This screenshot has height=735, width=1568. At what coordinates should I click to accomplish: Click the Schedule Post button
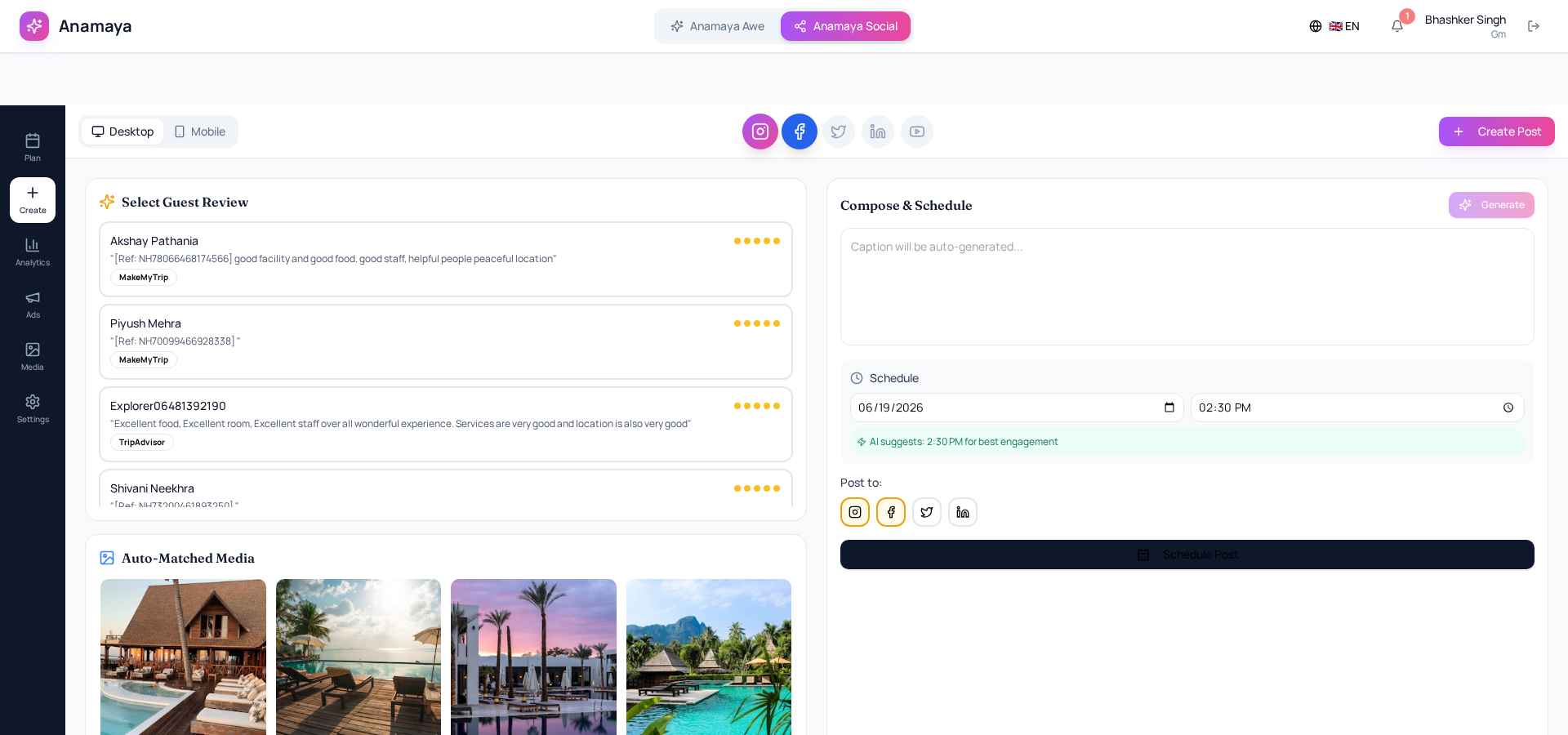click(1187, 555)
